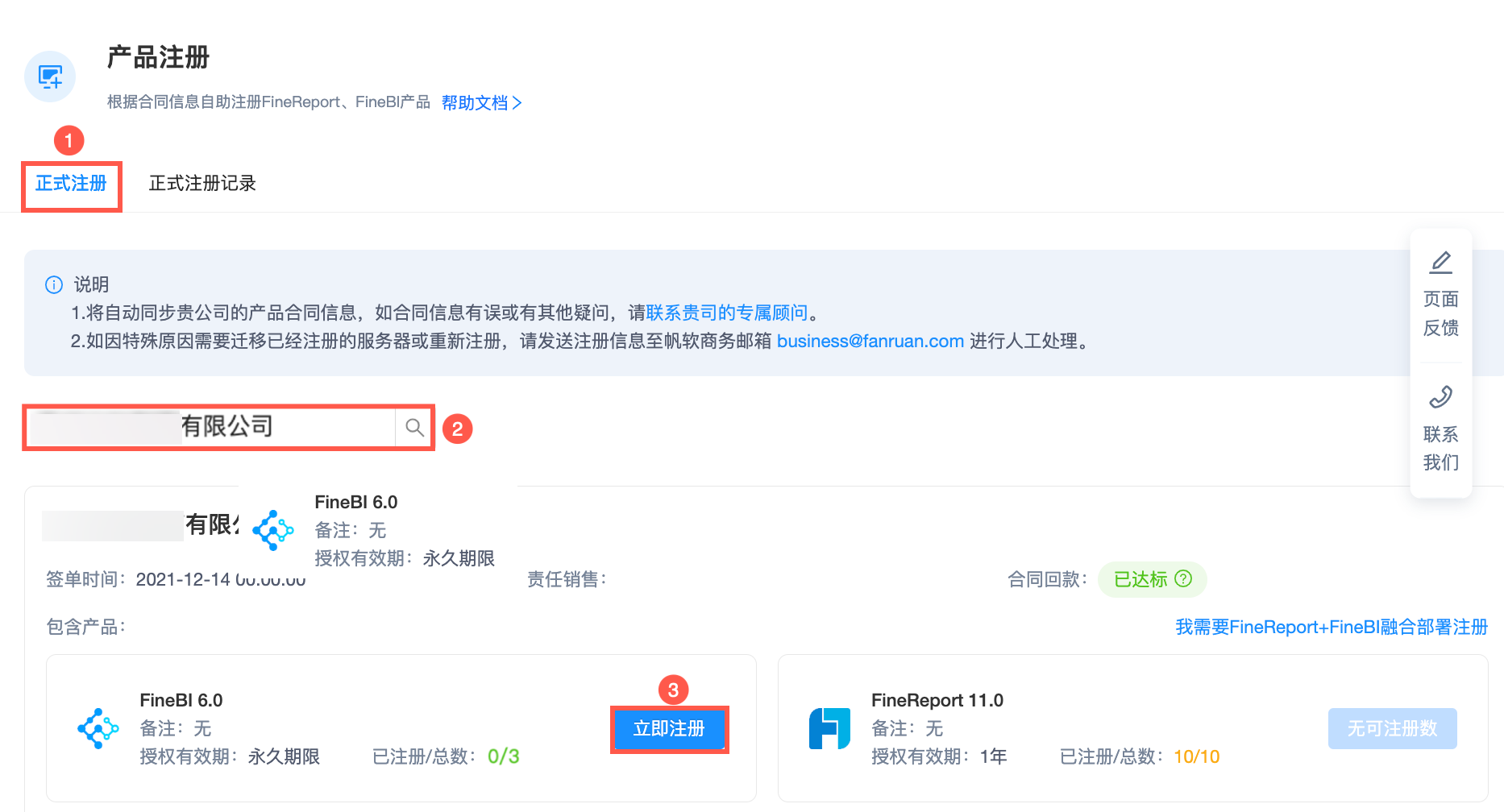Click 立即注册 for FineBI 6.0
The width and height of the screenshot is (1504, 812).
669,729
